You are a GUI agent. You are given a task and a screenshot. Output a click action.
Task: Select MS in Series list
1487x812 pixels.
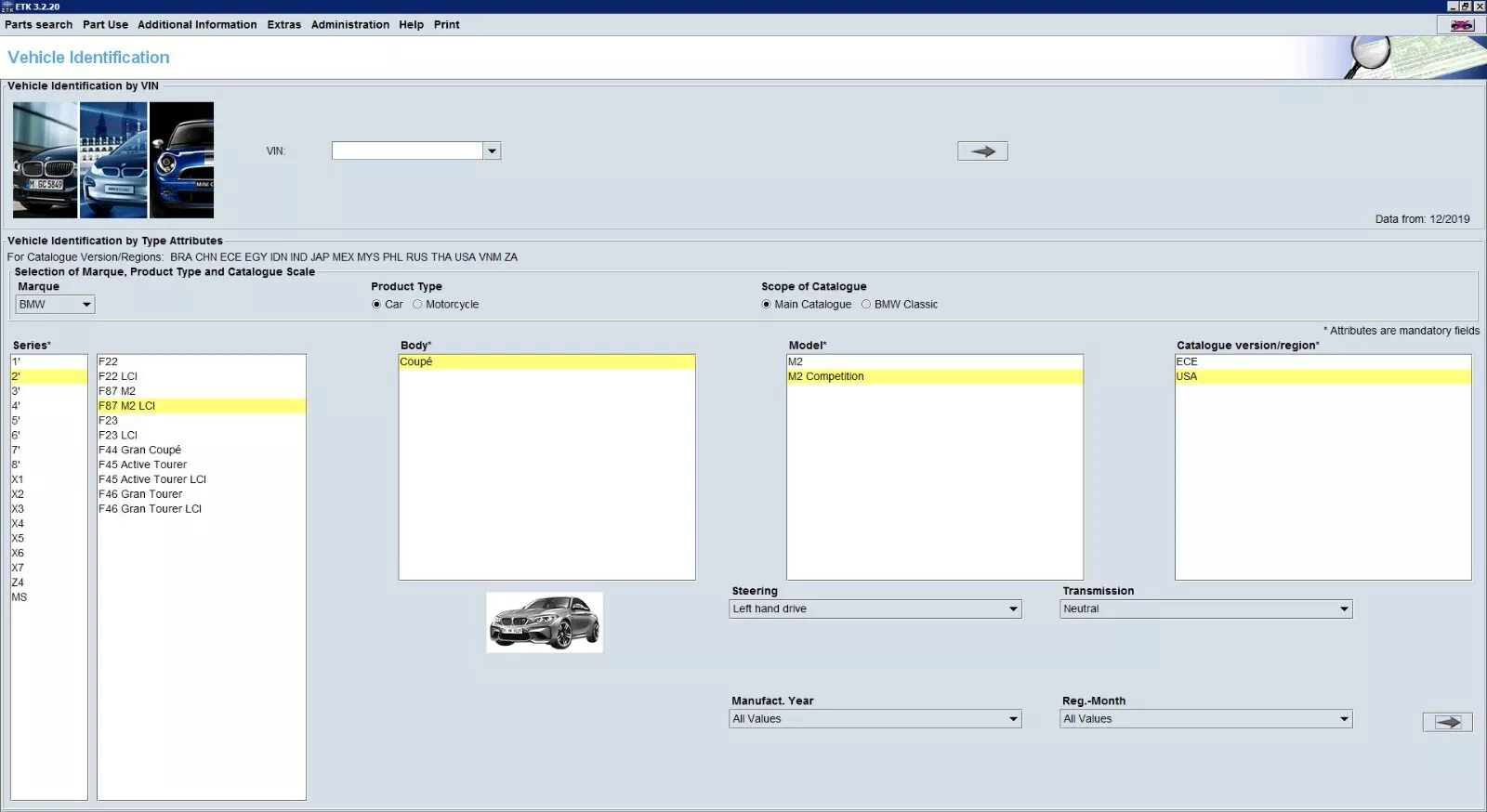[49, 597]
